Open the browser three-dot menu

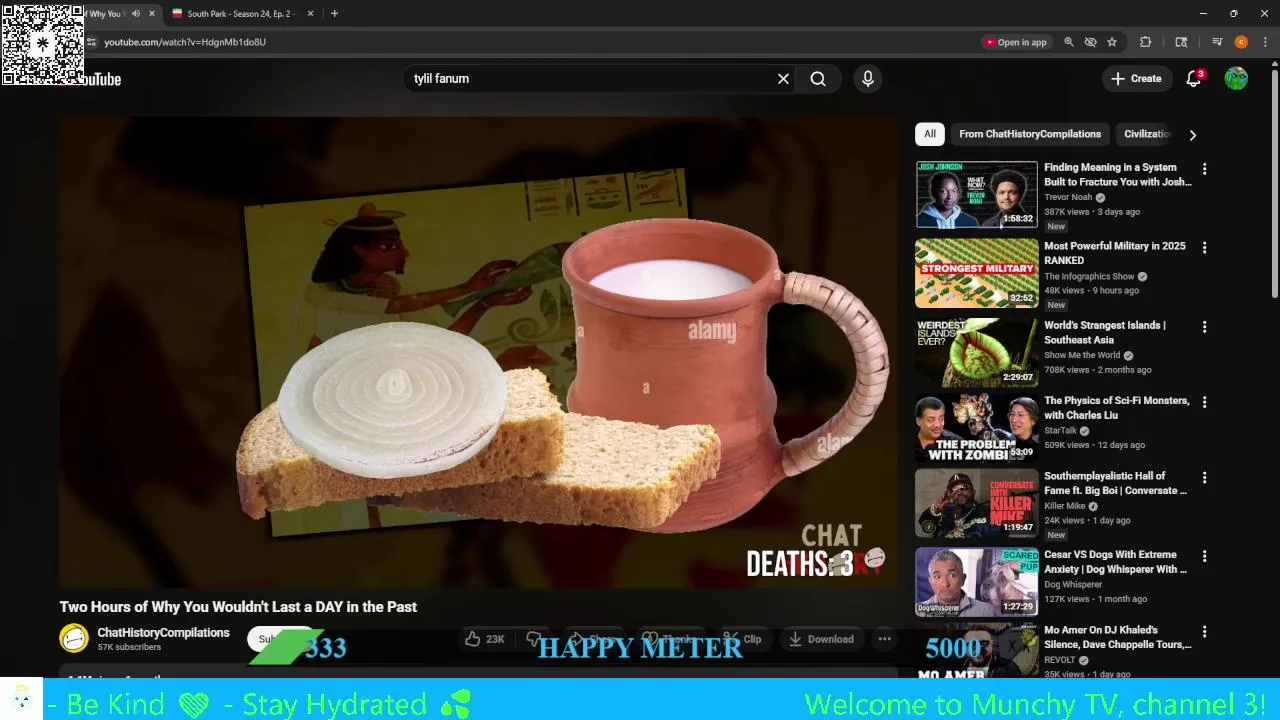pos(1266,42)
